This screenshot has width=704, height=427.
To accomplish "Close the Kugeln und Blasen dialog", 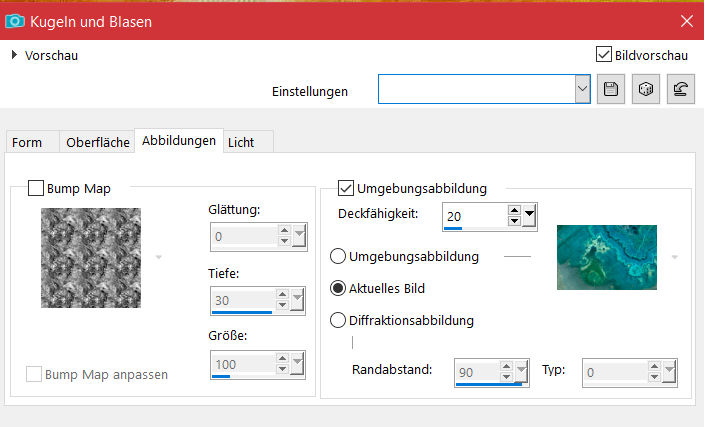I will pos(686,20).
